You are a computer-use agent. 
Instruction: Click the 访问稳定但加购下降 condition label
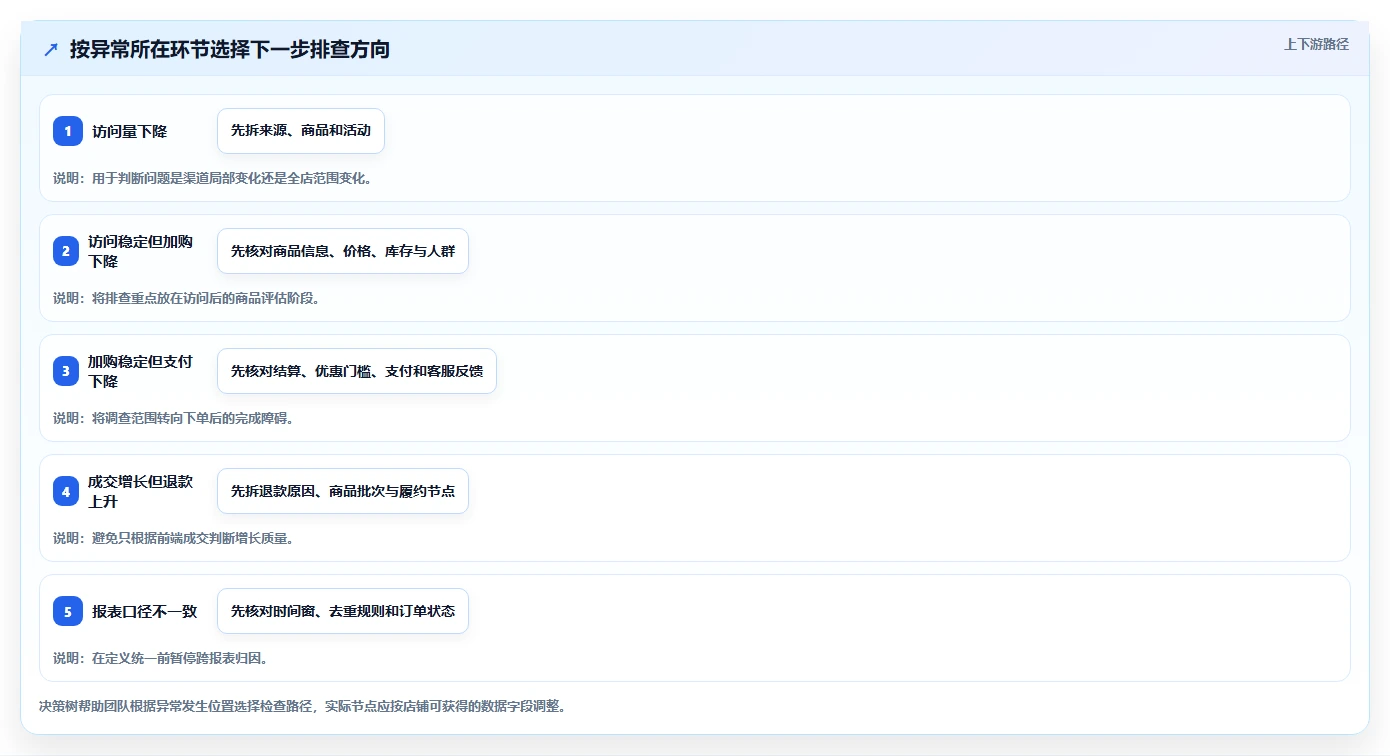coord(140,251)
